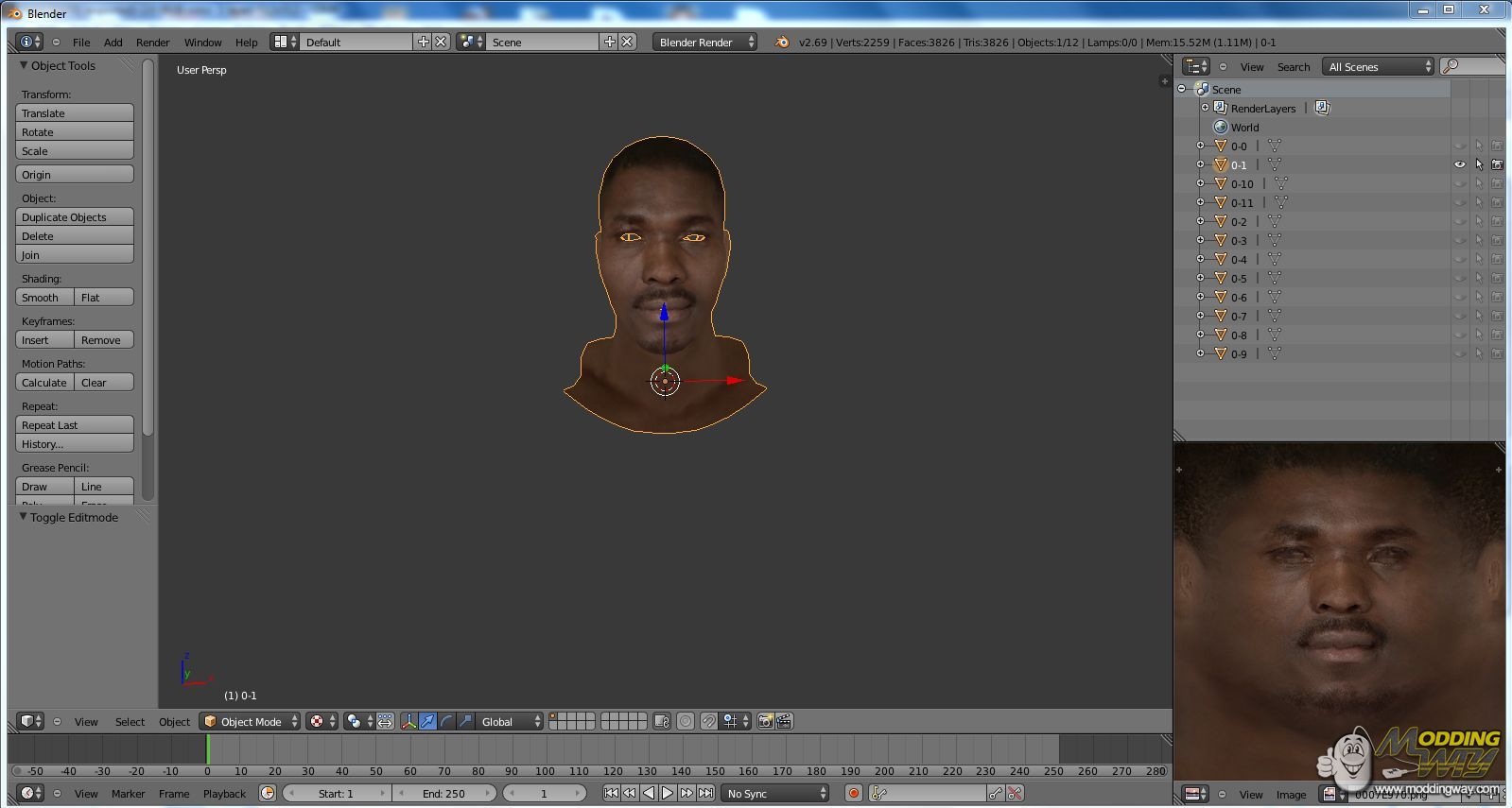The width and height of the screenshot is (1512, 808).
Task: Expand the 0-10 object in outliner
Action: 1200,184
